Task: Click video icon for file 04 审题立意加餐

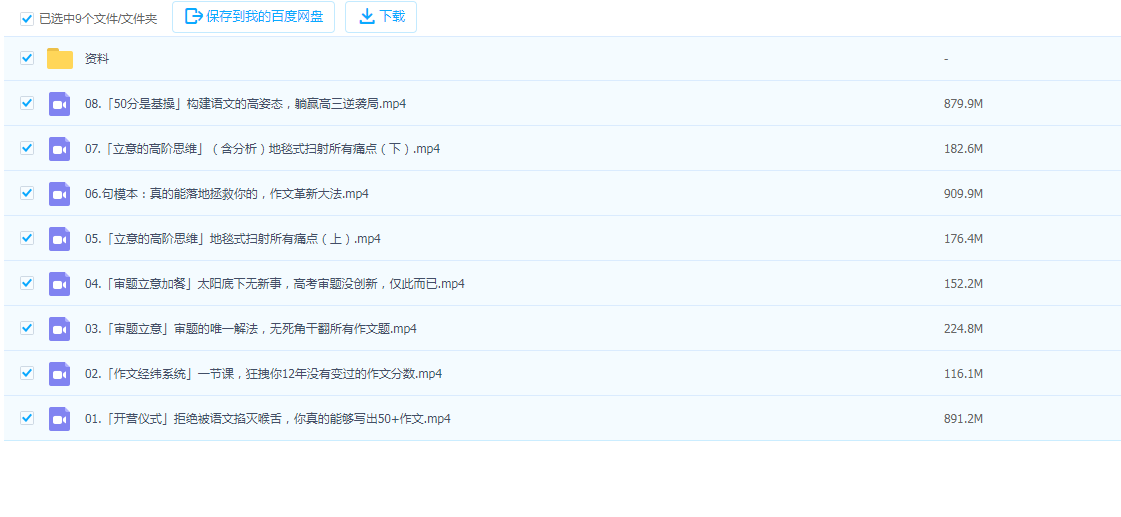Action: [x=60, y=284]
